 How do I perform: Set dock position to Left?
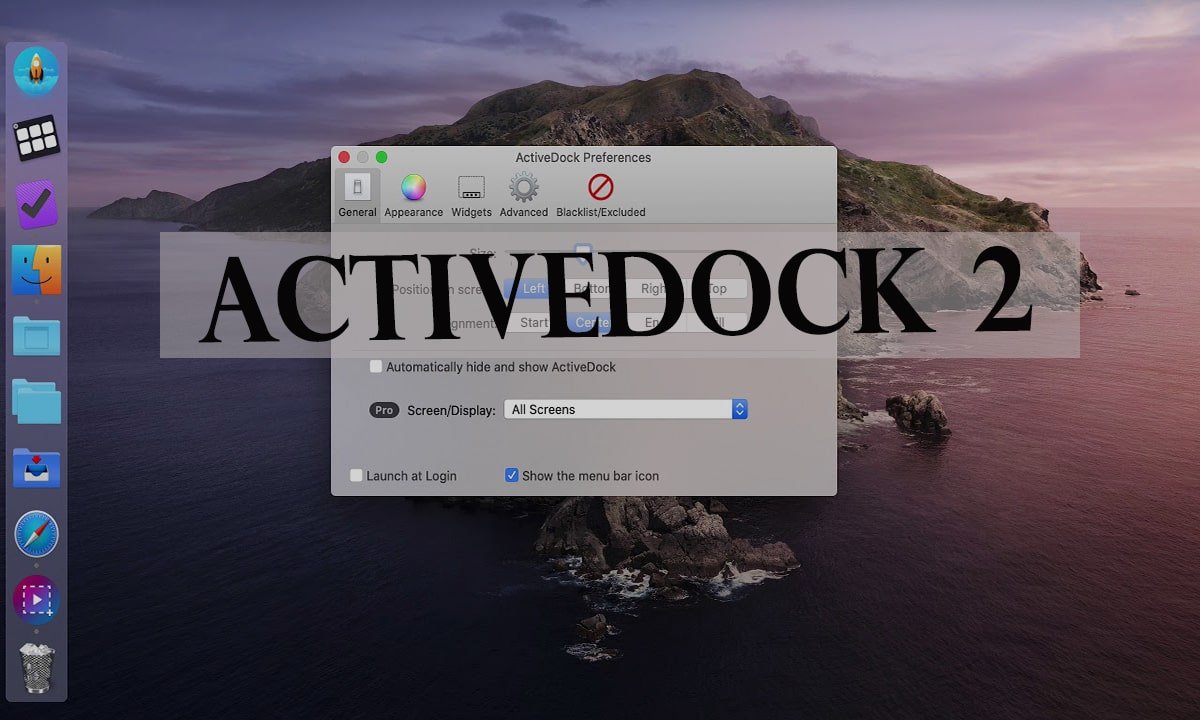pos(534,289)
